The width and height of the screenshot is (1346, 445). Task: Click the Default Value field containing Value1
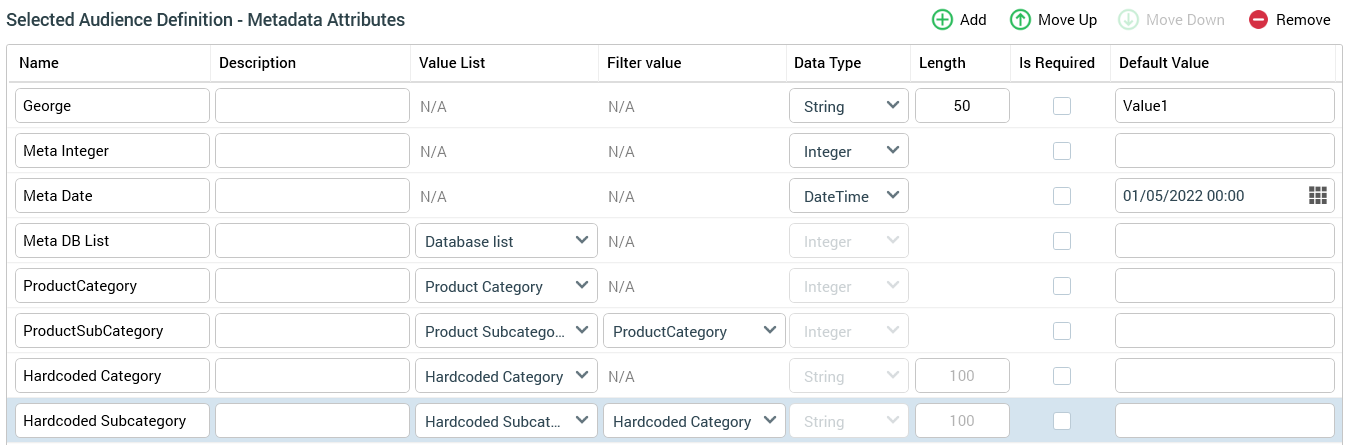(1224, 106)
